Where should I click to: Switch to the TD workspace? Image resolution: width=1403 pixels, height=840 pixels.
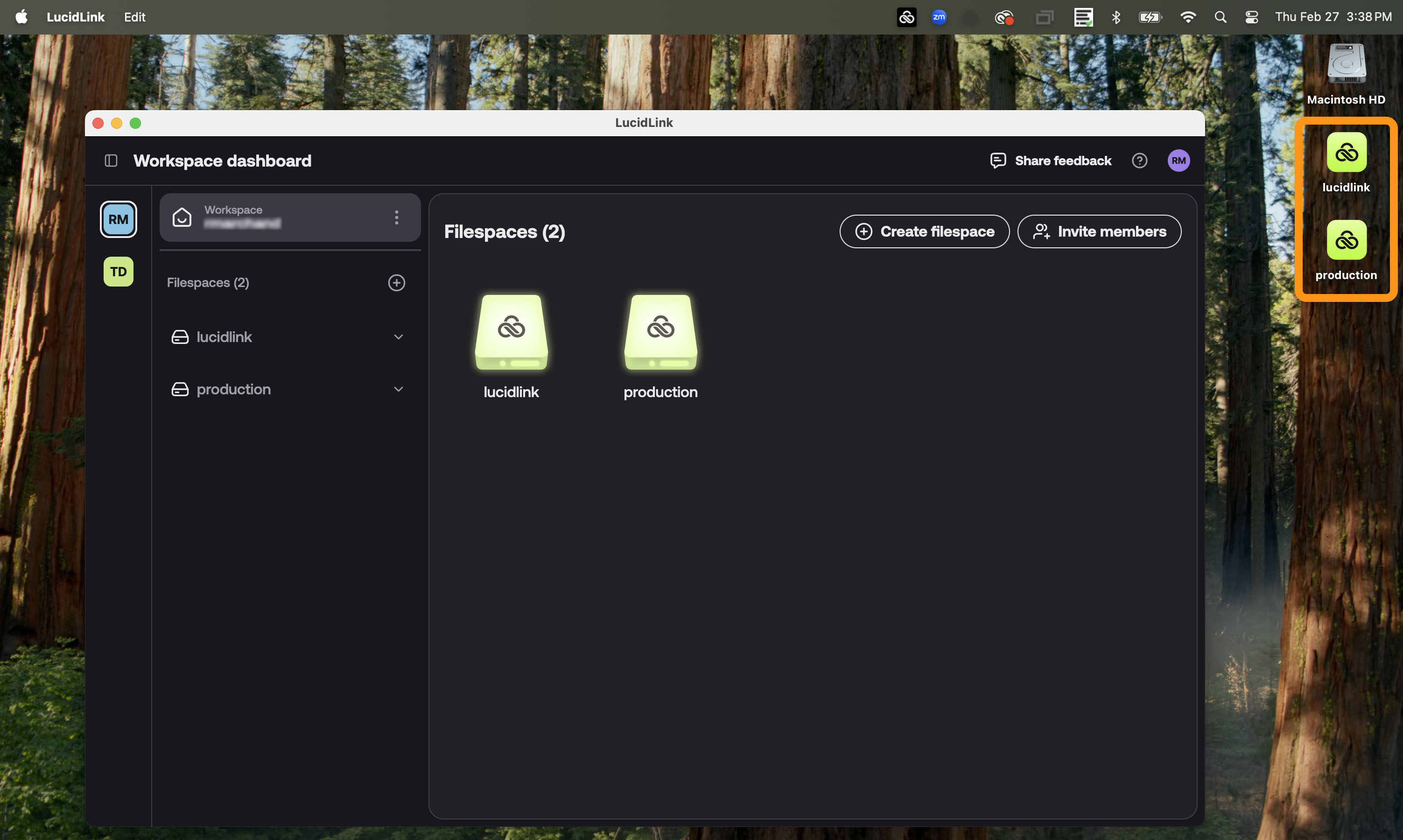[118, 272]
